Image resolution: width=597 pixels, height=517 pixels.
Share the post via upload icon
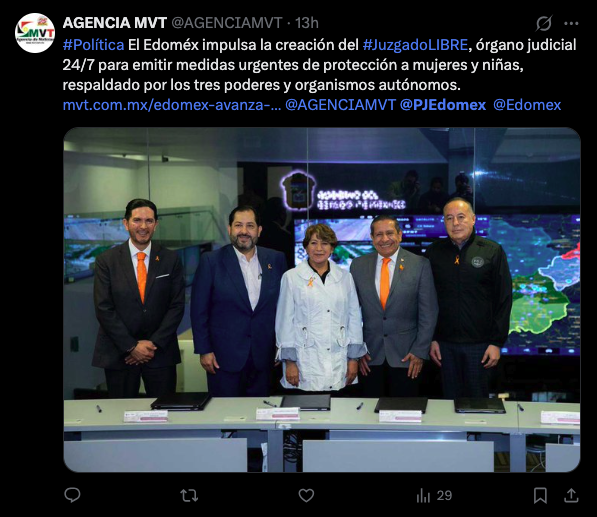(x=571, y=495)
